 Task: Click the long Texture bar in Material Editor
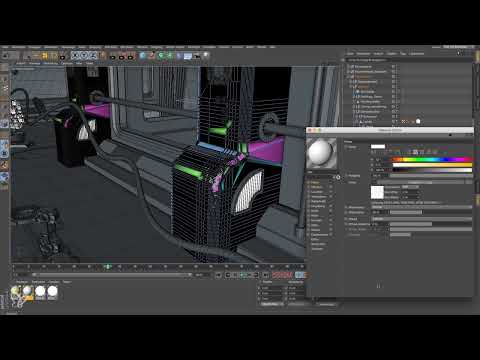tap(421, 182)
